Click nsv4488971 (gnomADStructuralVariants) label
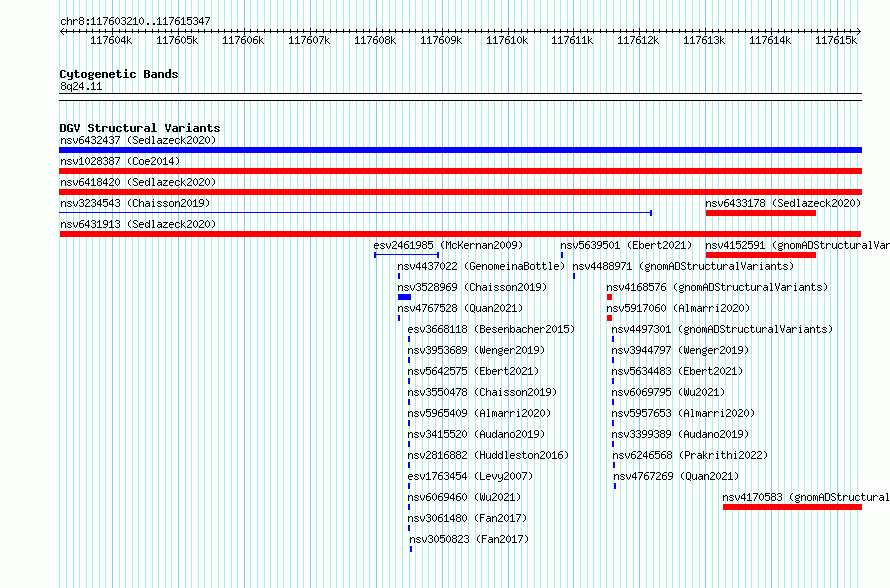The height and width of the screenshot is (588, 890). pos(683,266)
